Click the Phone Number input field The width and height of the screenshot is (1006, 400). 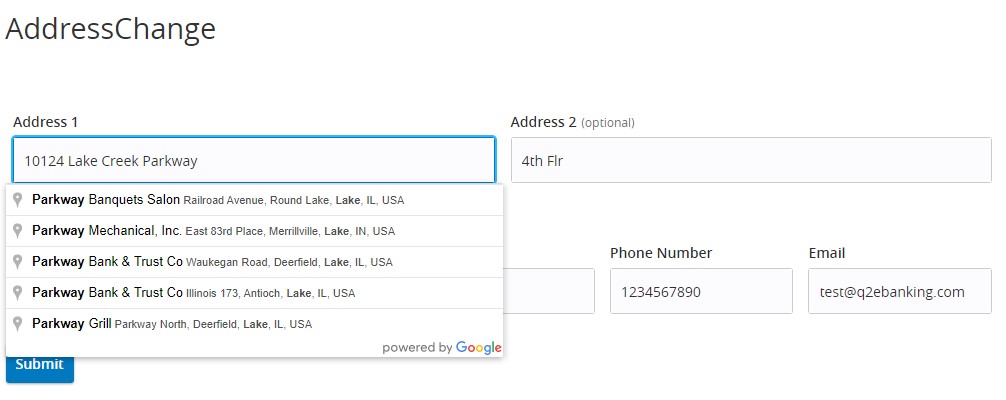(701, 291)
